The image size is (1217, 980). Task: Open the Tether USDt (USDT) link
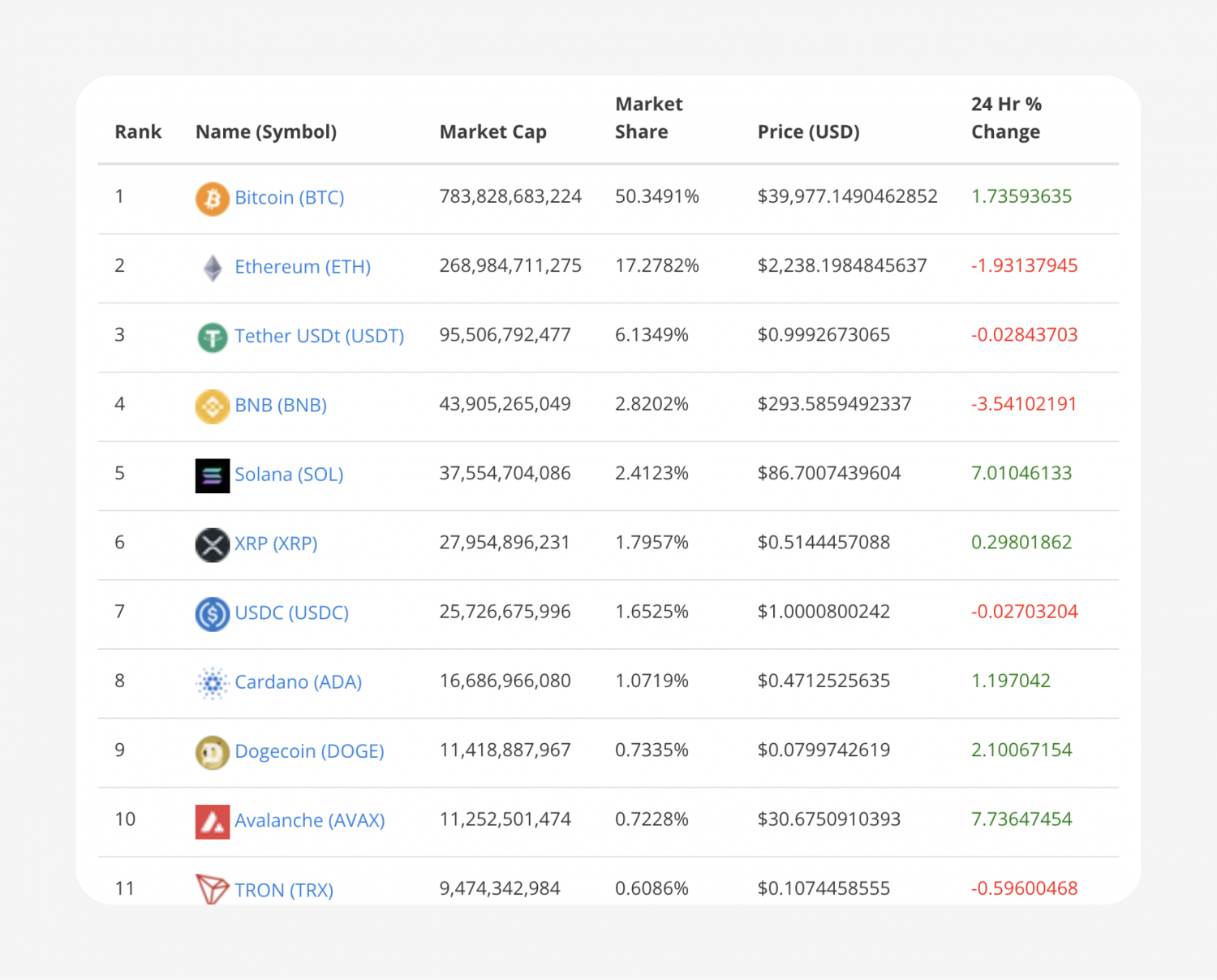(320, 336)
